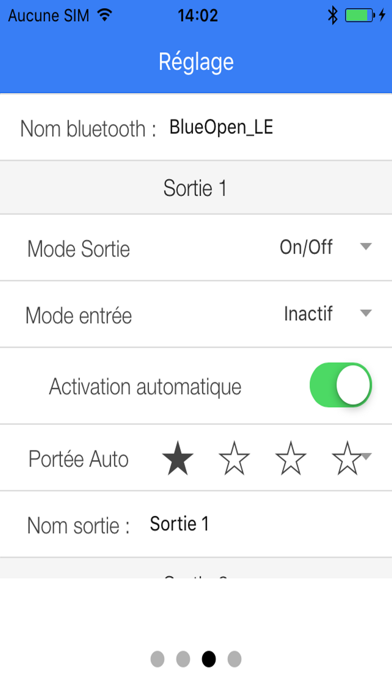Image resolution: width=392 pixels, height=696 pixels.
Task: Tap the battery icon in status bar
Action: point(359,16)
